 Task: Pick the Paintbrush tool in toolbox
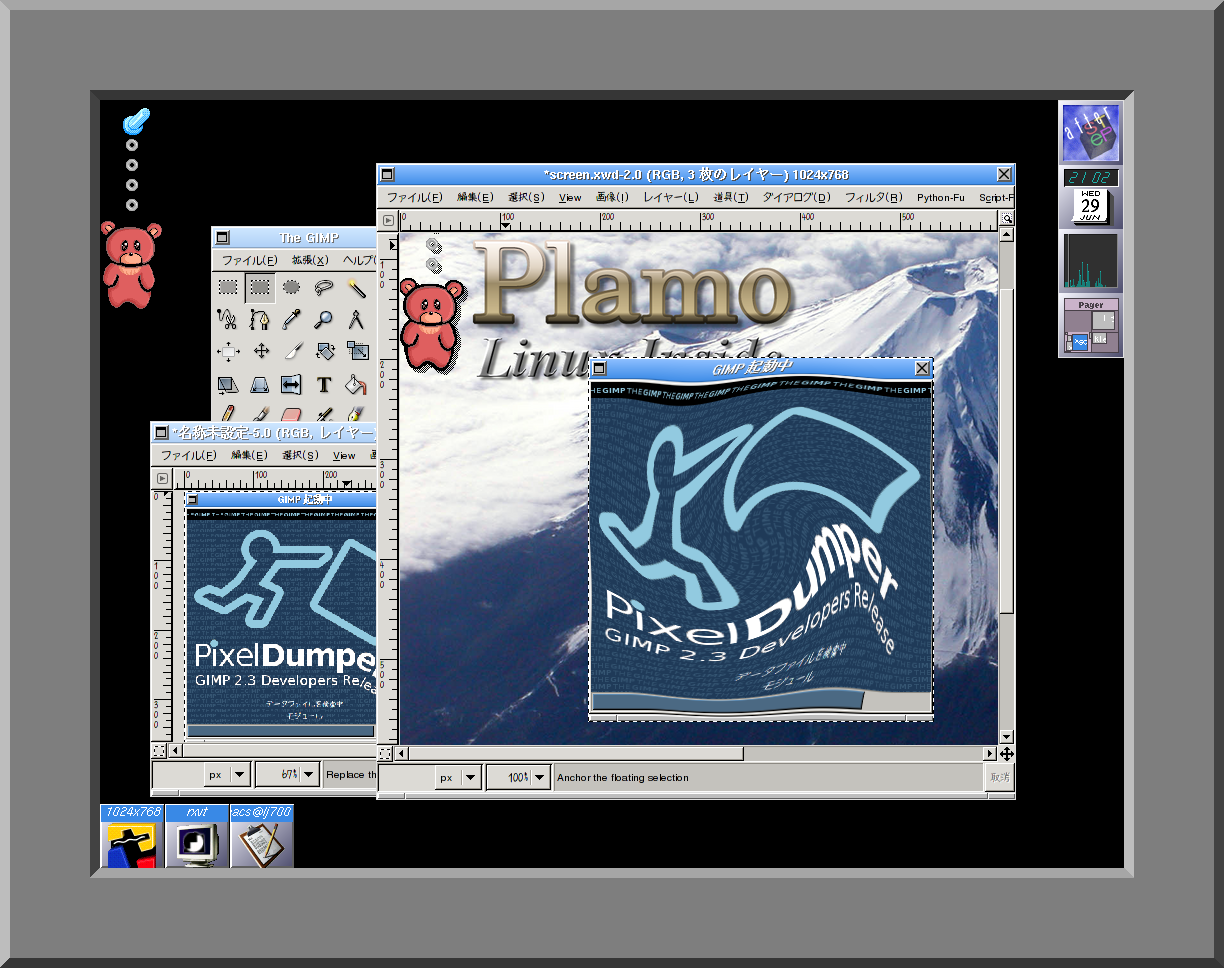[260, 412]
